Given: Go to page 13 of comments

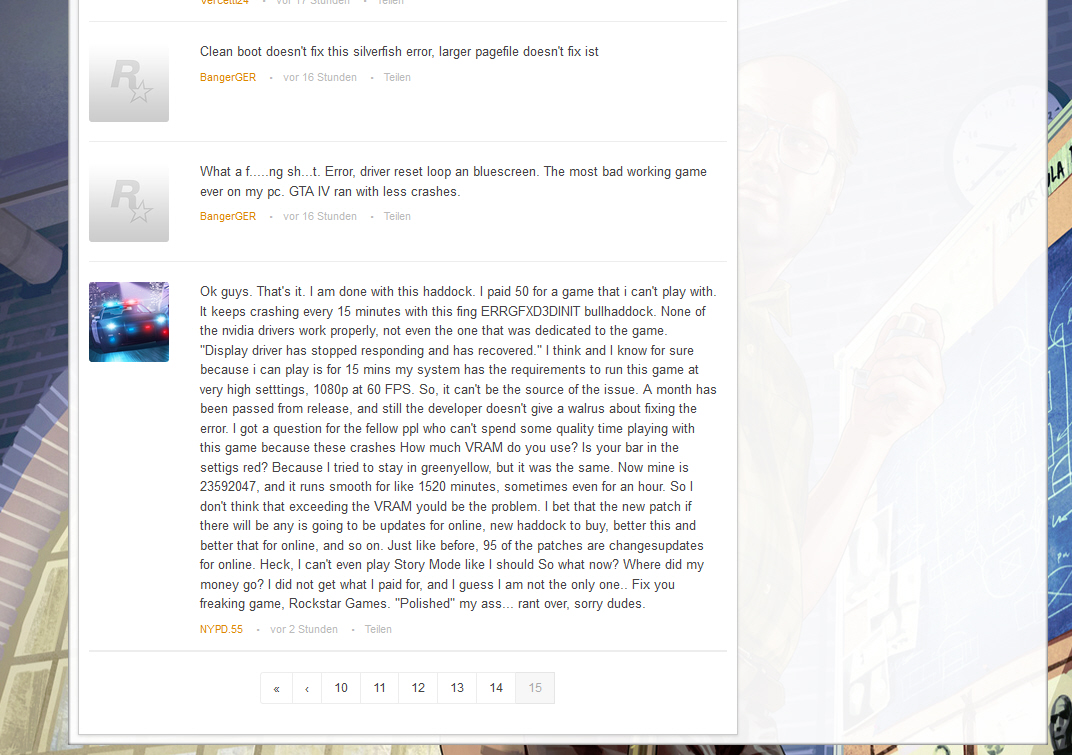Looking at the screenshot, I should [457, 688].
